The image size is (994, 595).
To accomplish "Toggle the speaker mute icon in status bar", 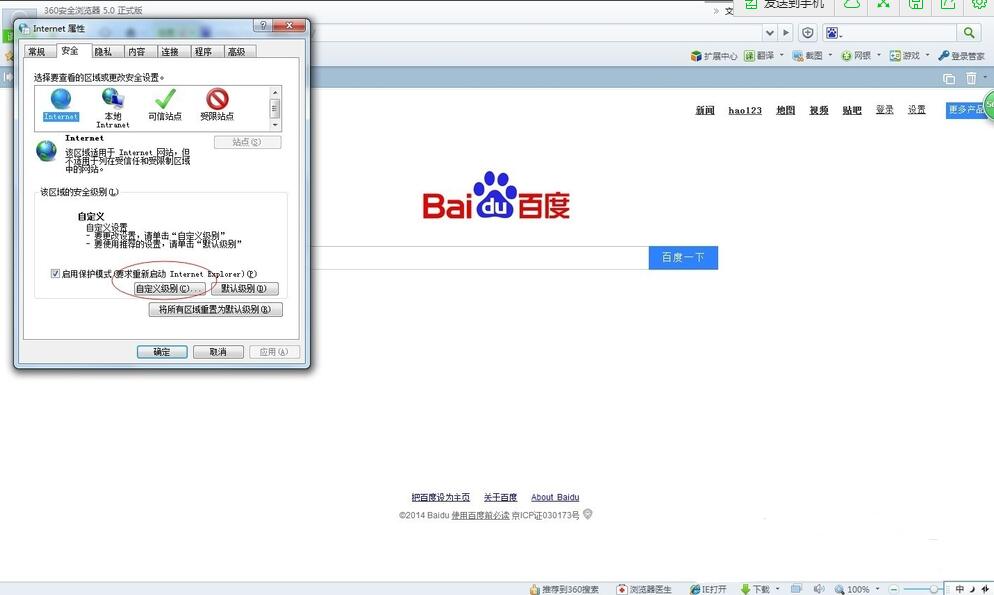I will click(819, 589).
